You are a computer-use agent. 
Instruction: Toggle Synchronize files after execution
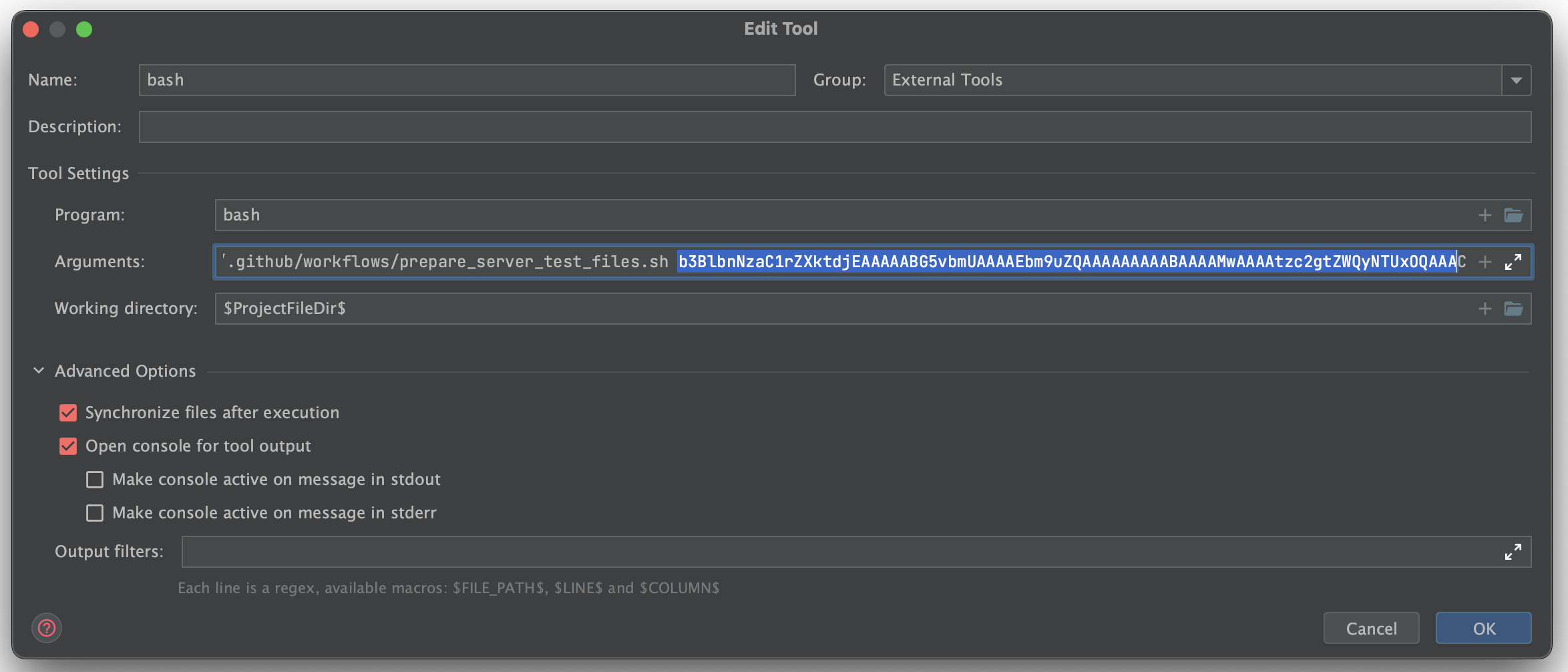pyautogui.click(x=68, y=413)
